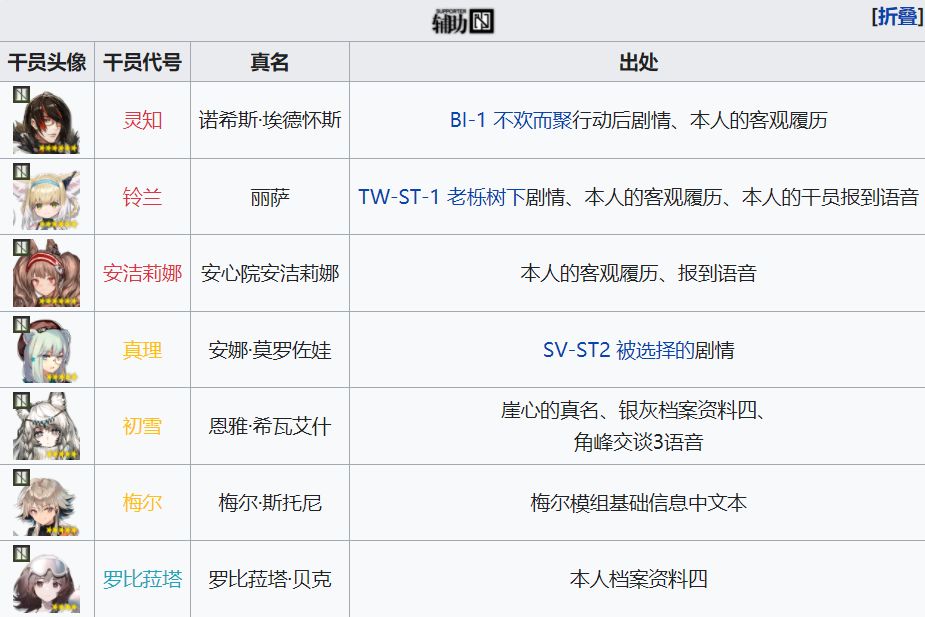Click class badge on 真理 avatar

click(21, 324)
